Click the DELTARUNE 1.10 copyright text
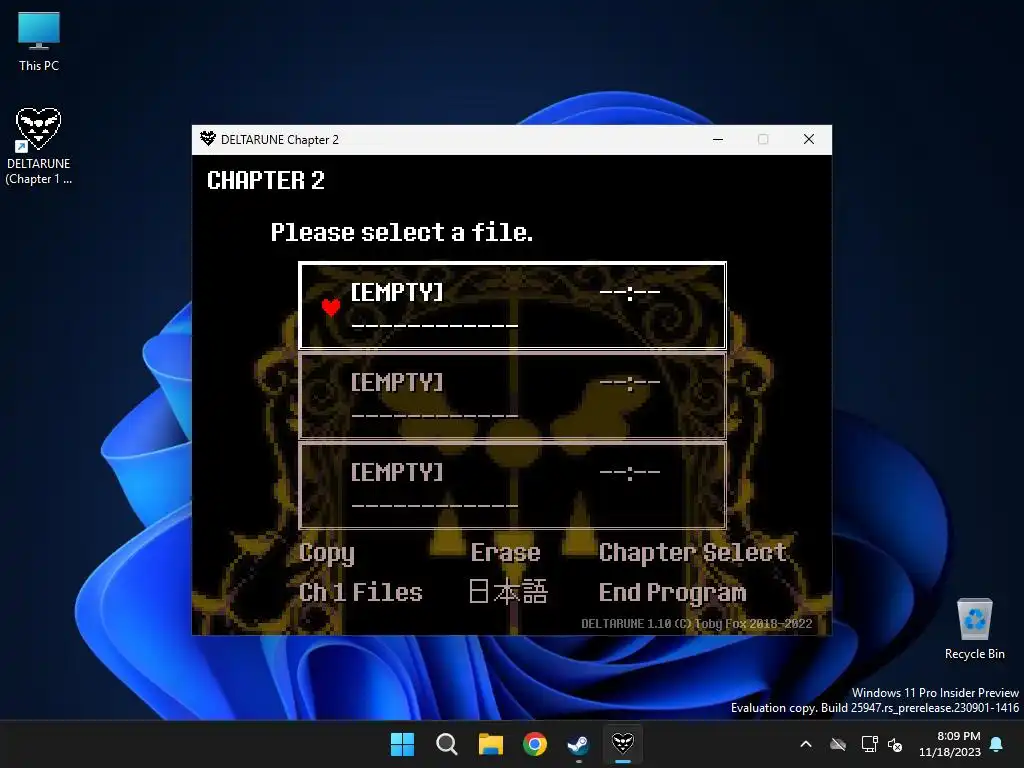This screenshot has width=1024, height=768. [697, 624]
